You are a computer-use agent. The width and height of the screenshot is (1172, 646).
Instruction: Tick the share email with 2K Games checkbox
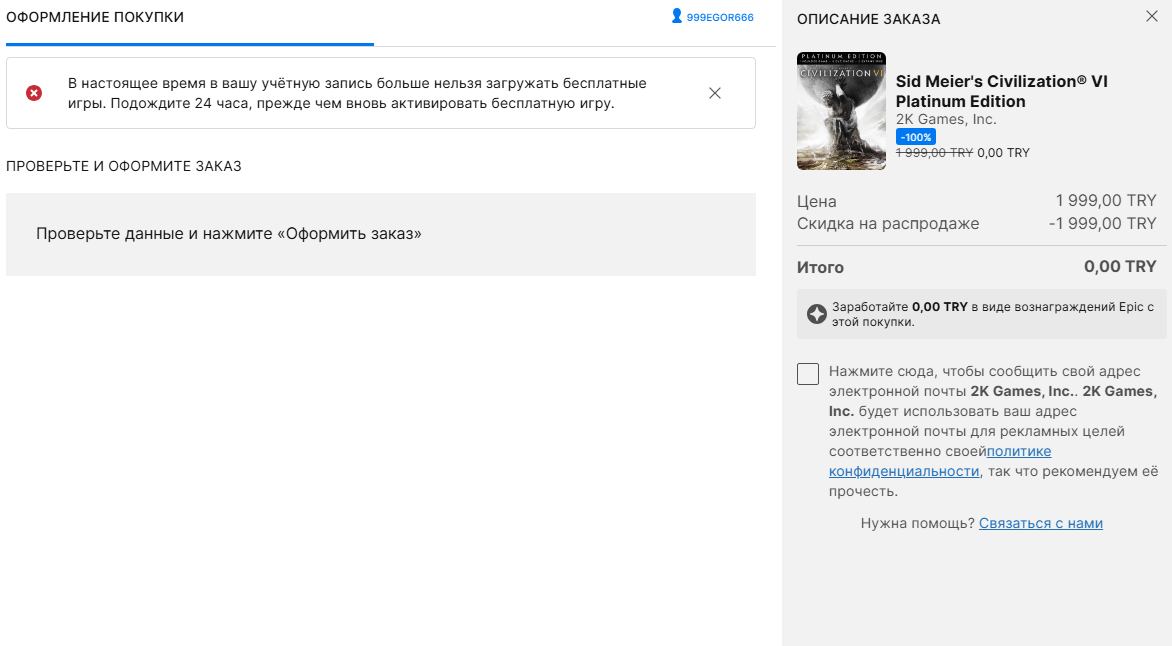tap(808, 374)
